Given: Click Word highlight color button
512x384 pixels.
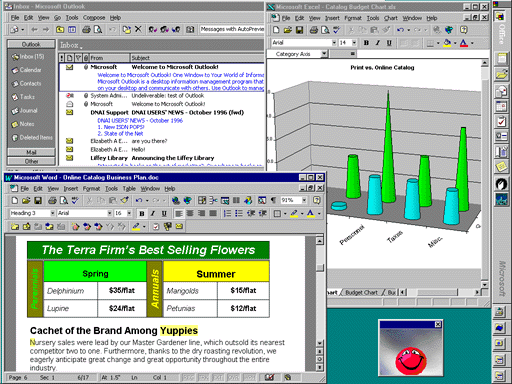Looking at the screenshot, I should click(x=294, y=213).
